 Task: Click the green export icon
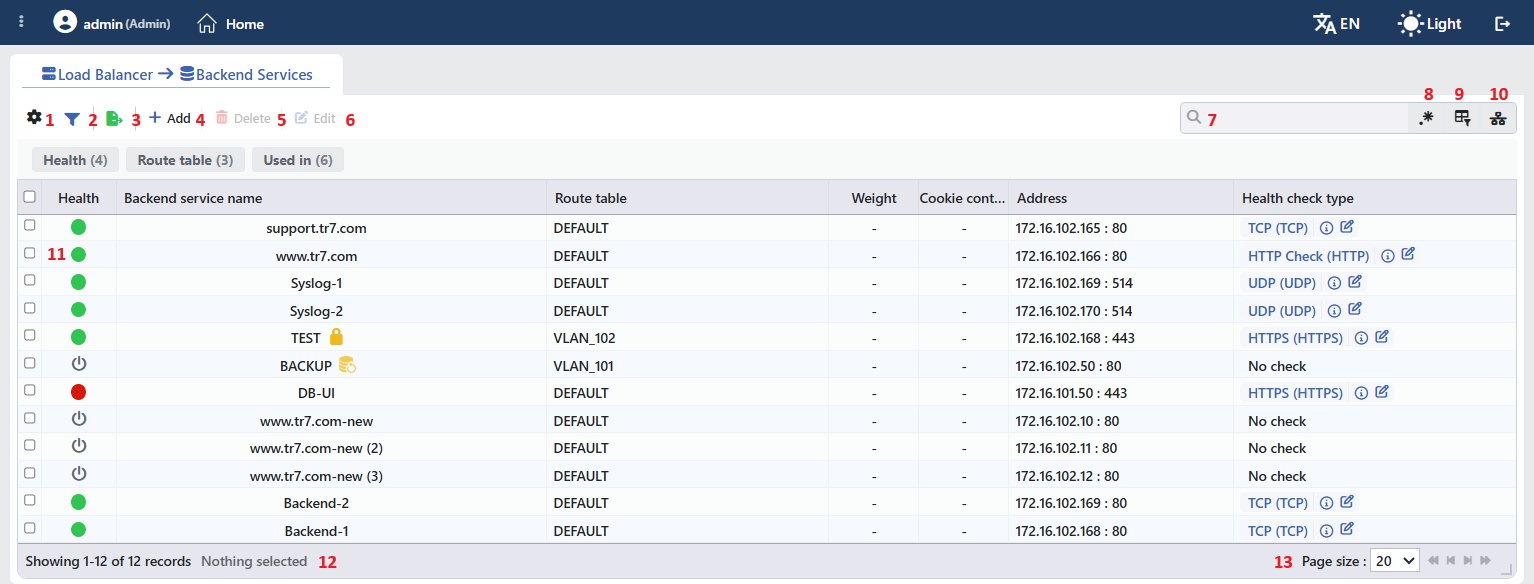(x=115, y=119)
